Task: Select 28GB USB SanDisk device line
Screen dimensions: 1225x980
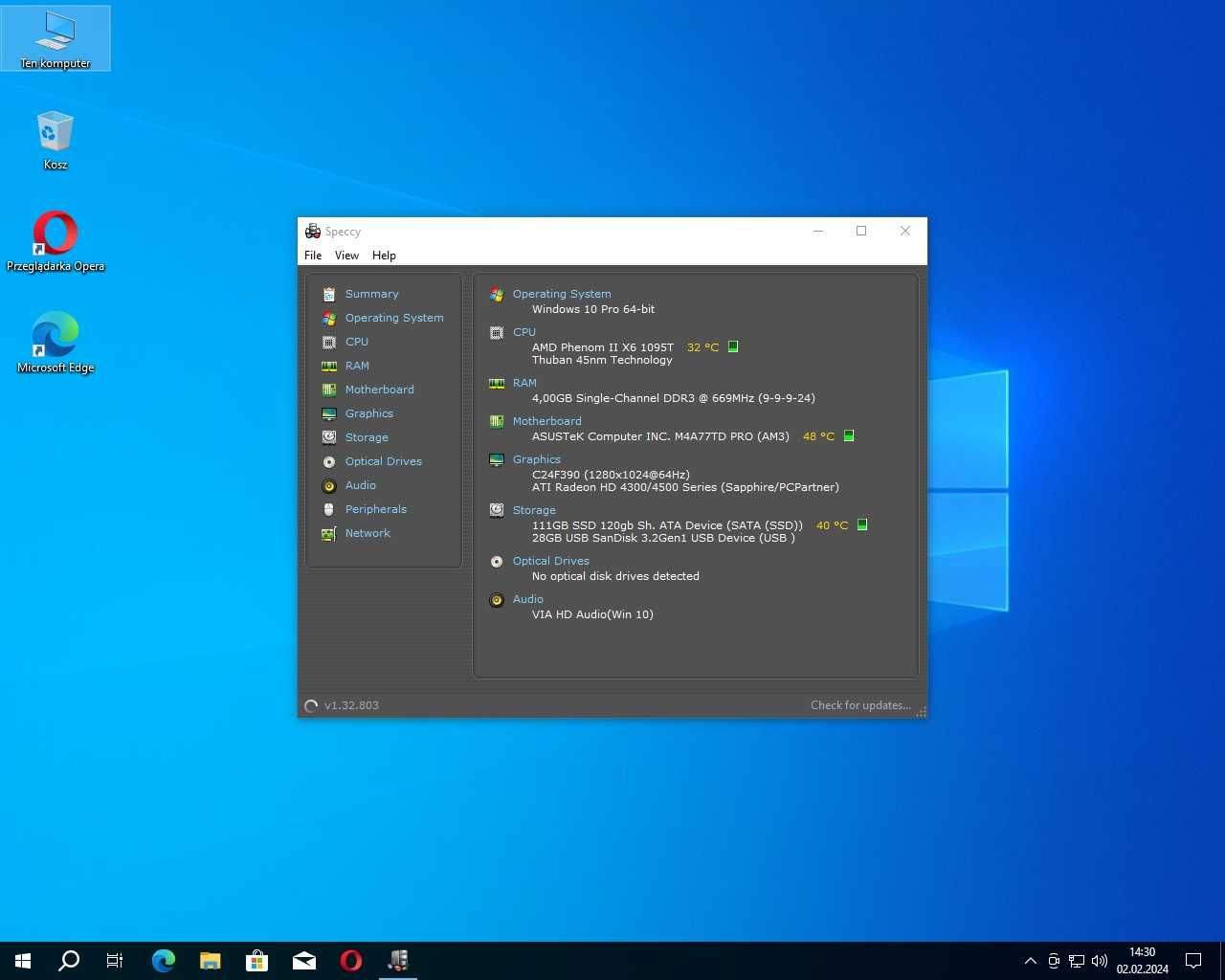Action: tap(663, 538)
